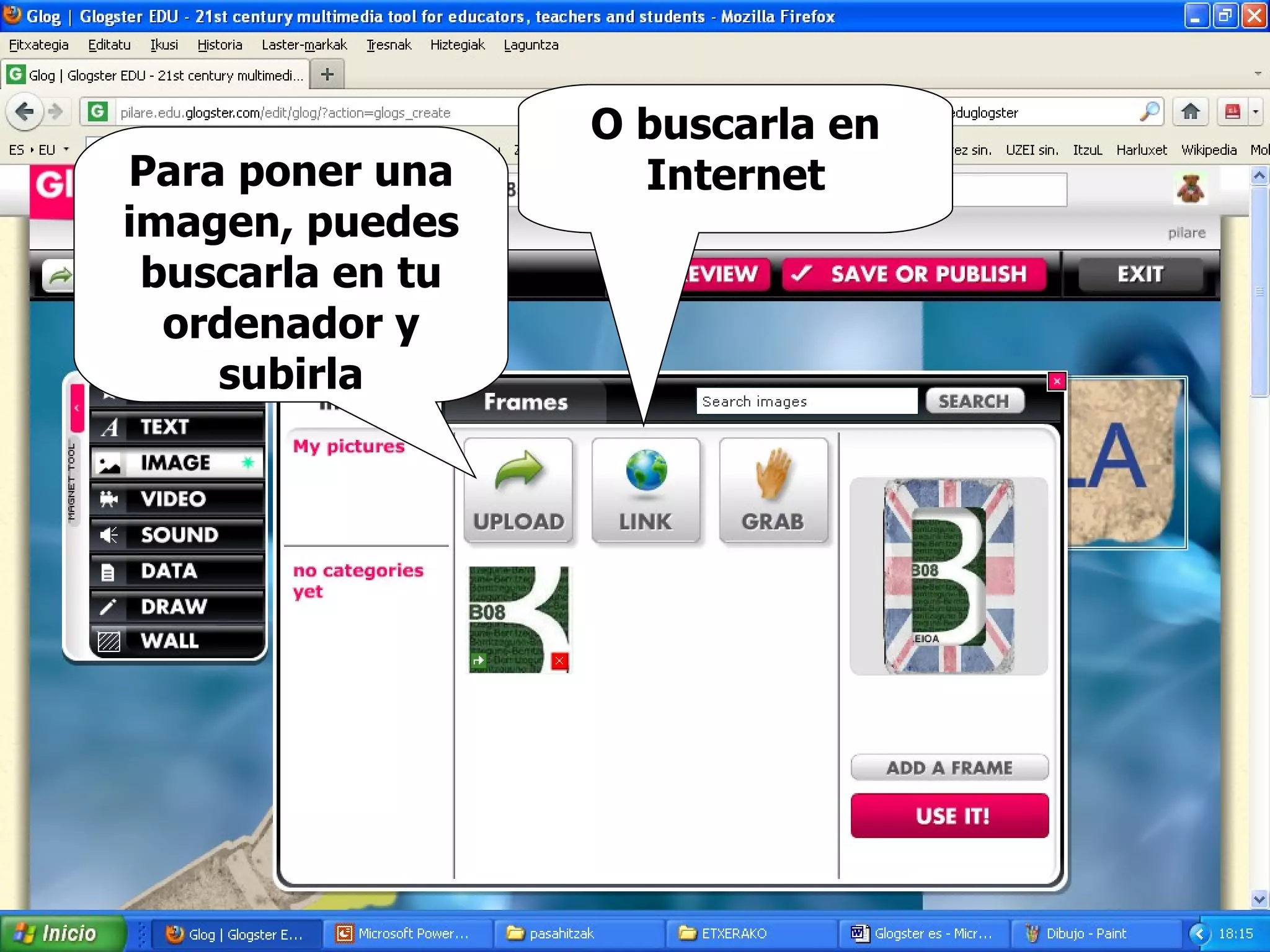1270x952 pixels.
Task: Click the page scrollbar up arrow
Action: (x=1259, y=177)
